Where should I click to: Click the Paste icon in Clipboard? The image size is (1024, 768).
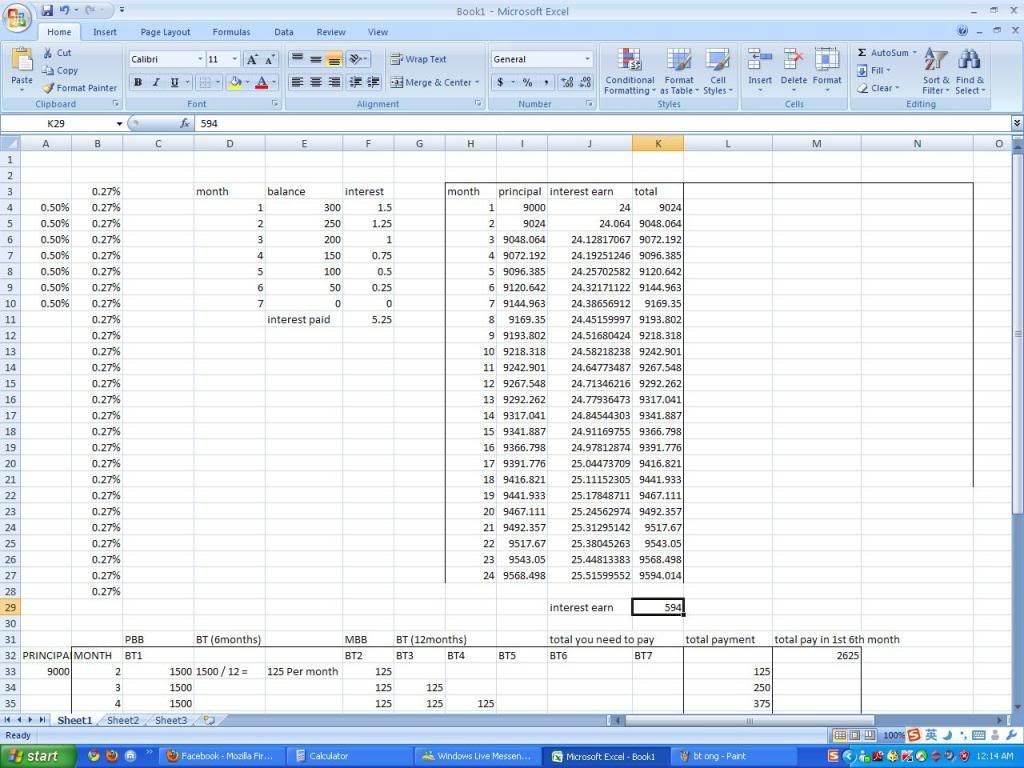coord(21,65)
